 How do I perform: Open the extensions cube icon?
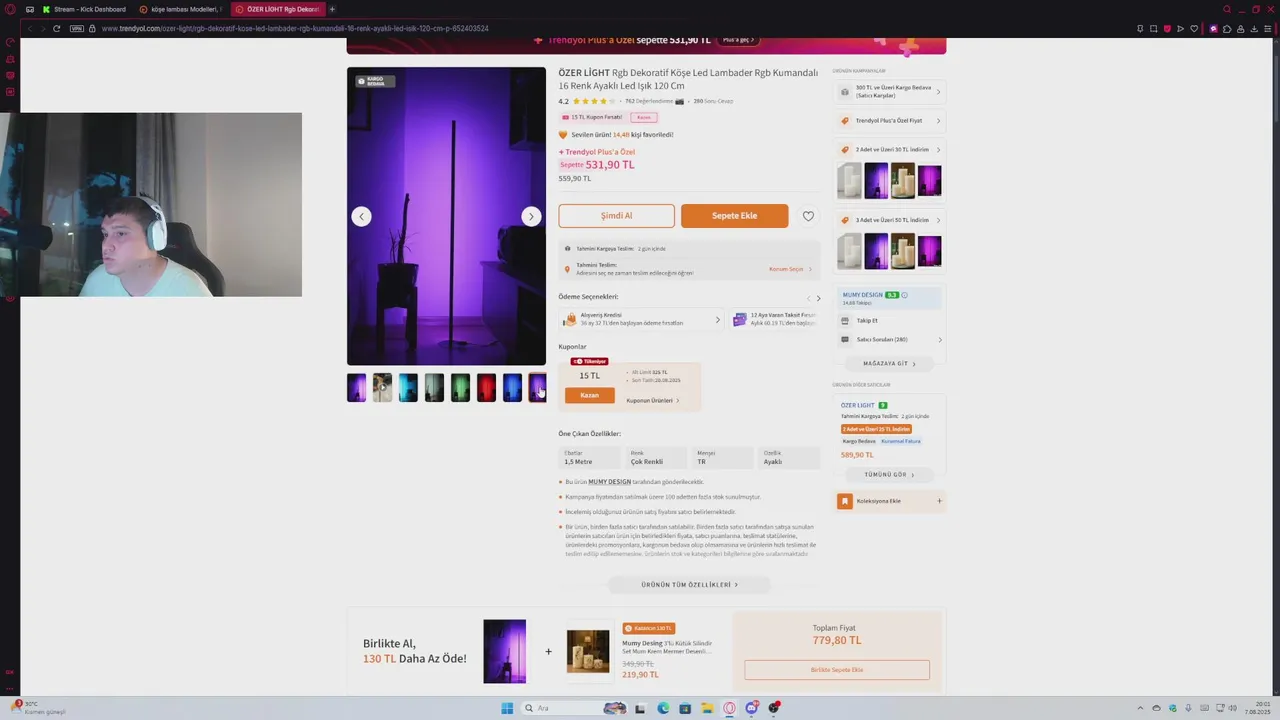point(1228,28)
